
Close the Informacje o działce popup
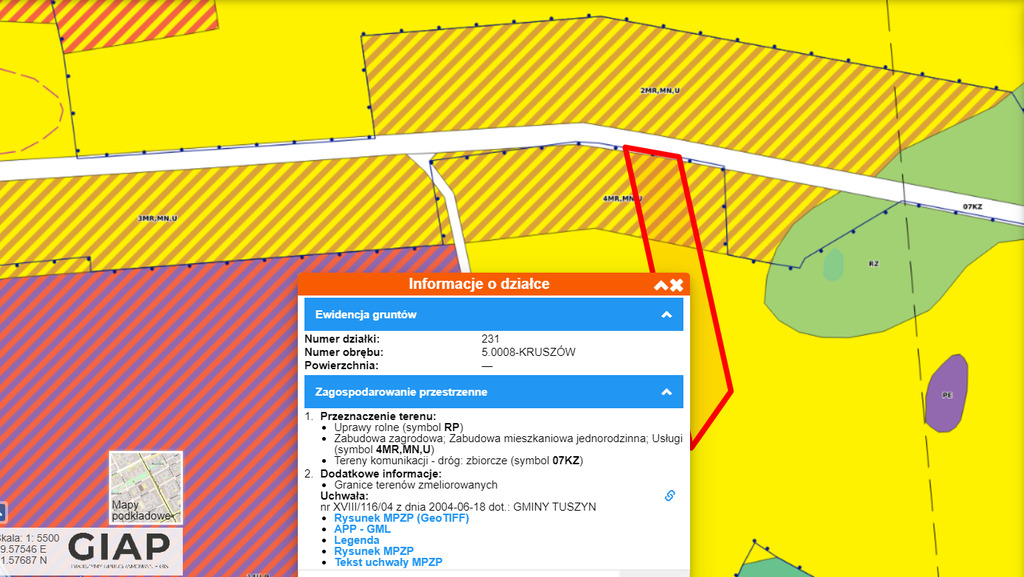677,285
